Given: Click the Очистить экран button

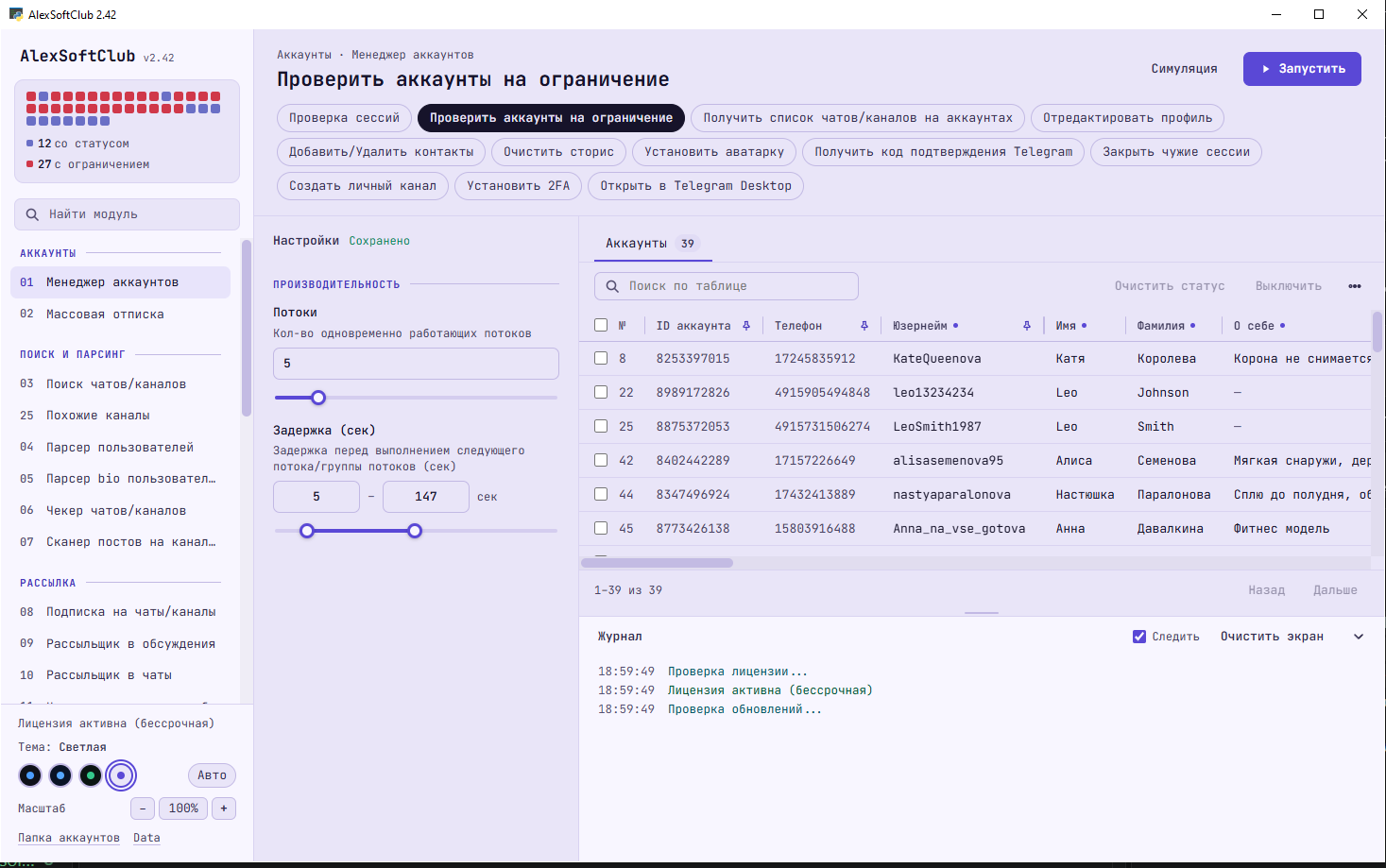Looking at the screenshot, I should pyautogui.click(x=1272, y=637).
